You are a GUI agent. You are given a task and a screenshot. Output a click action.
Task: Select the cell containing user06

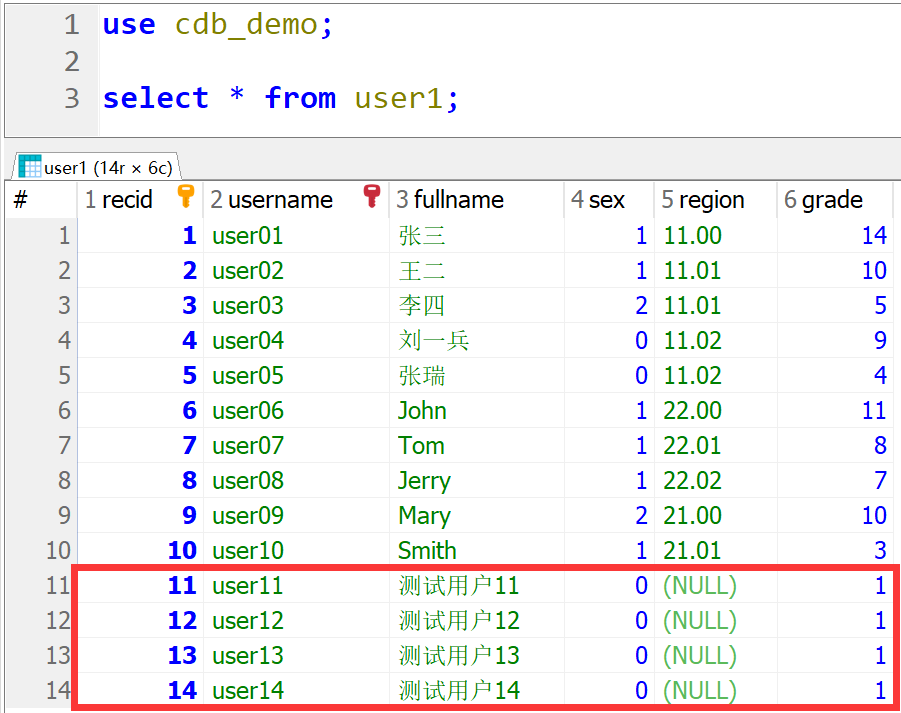248,411
